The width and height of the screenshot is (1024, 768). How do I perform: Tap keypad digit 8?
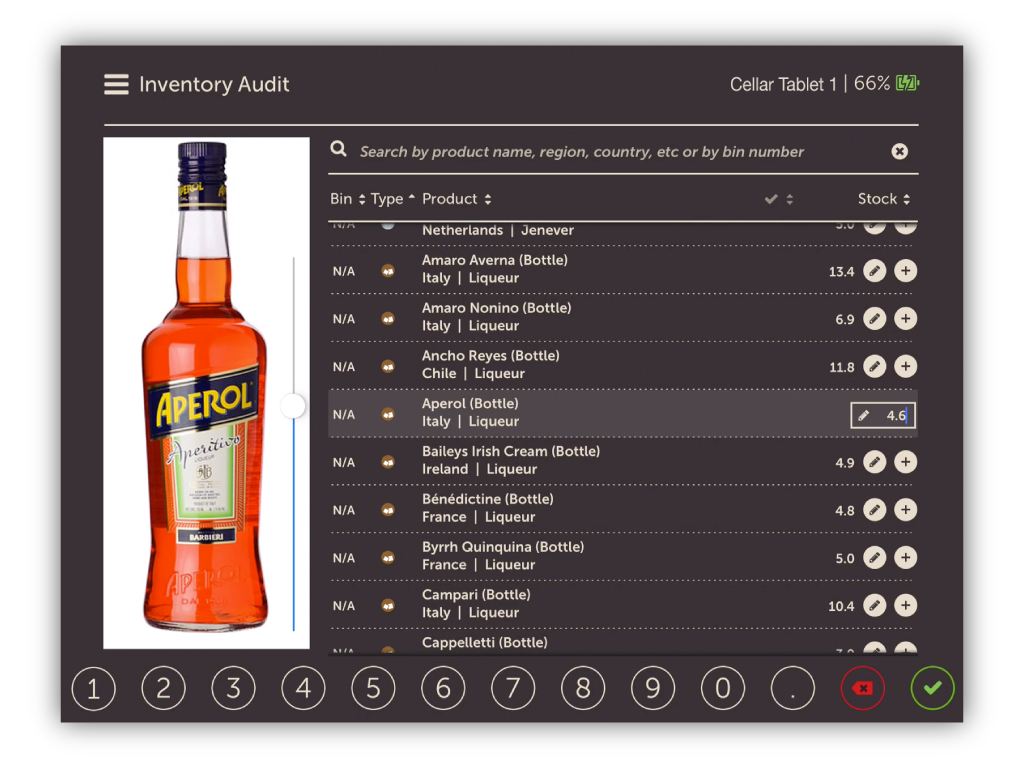(x=583, y=688)
